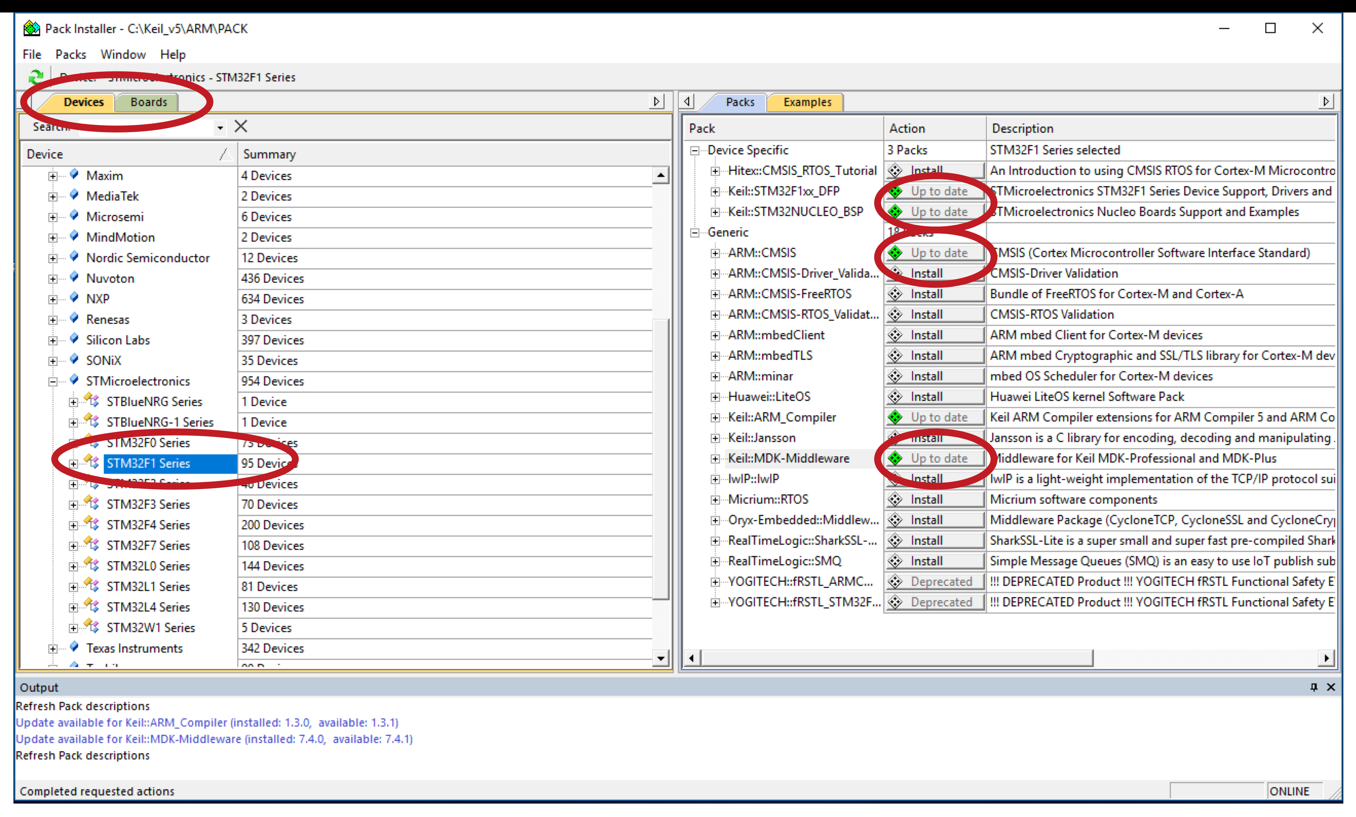Image resolution: width=1356 pixels, height=817 pixels.
Task: Open the Packs menu
Action: pos(70,54)
